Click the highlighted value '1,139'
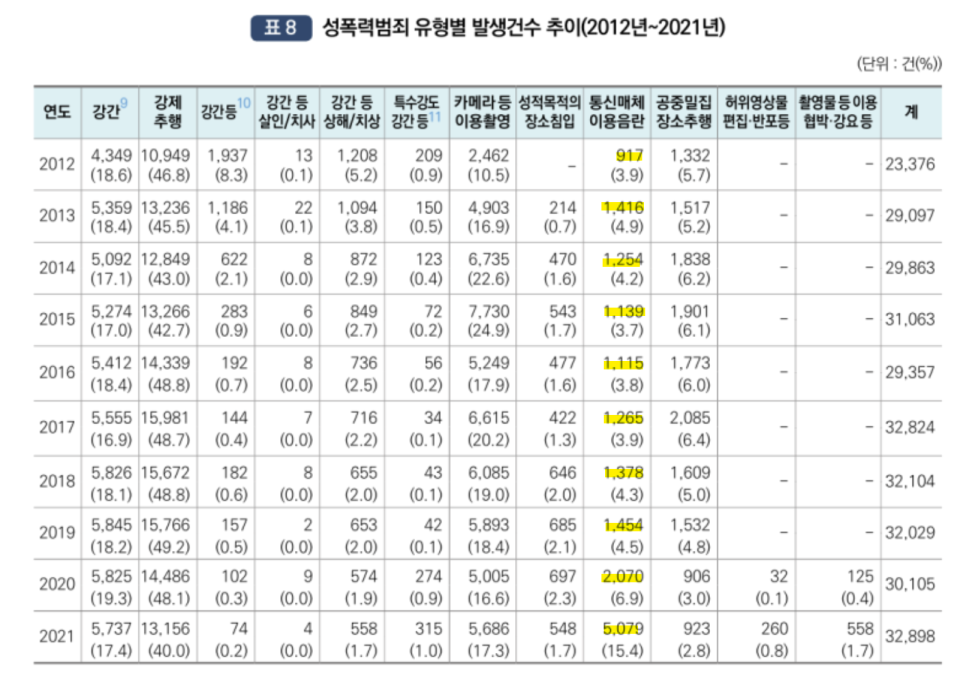 coord(623,312)
